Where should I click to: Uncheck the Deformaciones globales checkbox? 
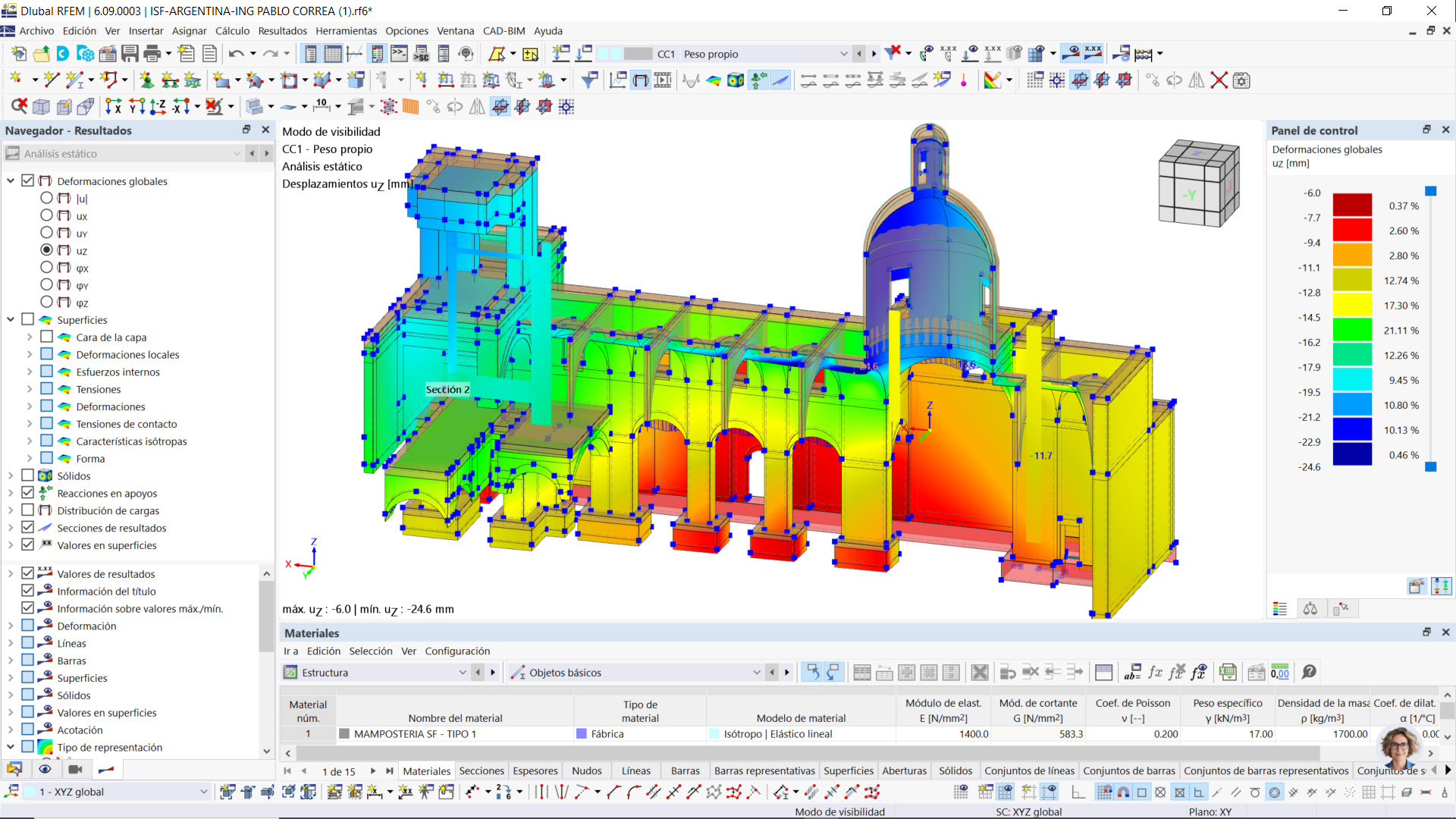click(x=27, y=180)
